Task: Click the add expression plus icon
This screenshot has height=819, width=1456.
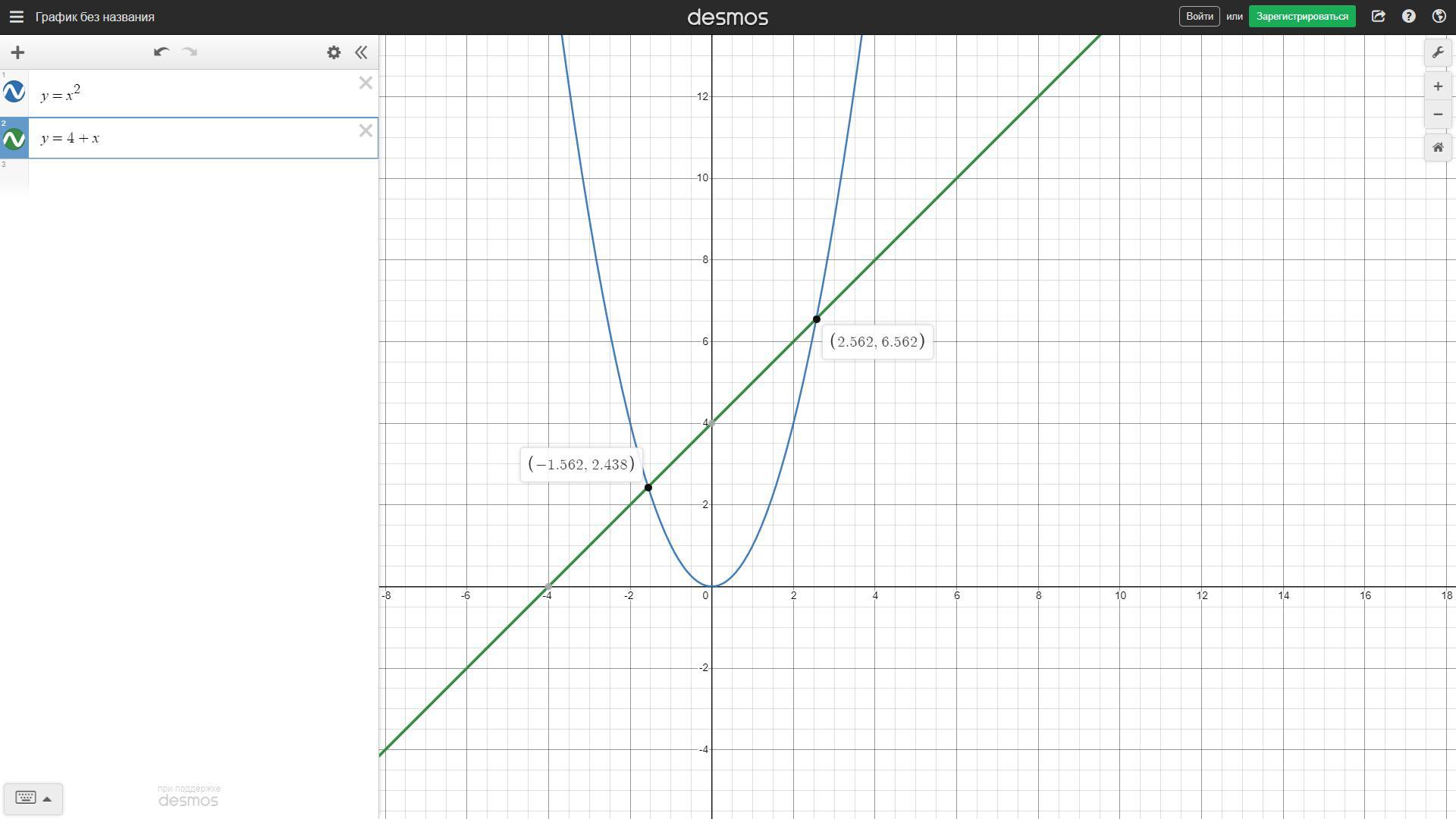Action: (x=17, y=52)
